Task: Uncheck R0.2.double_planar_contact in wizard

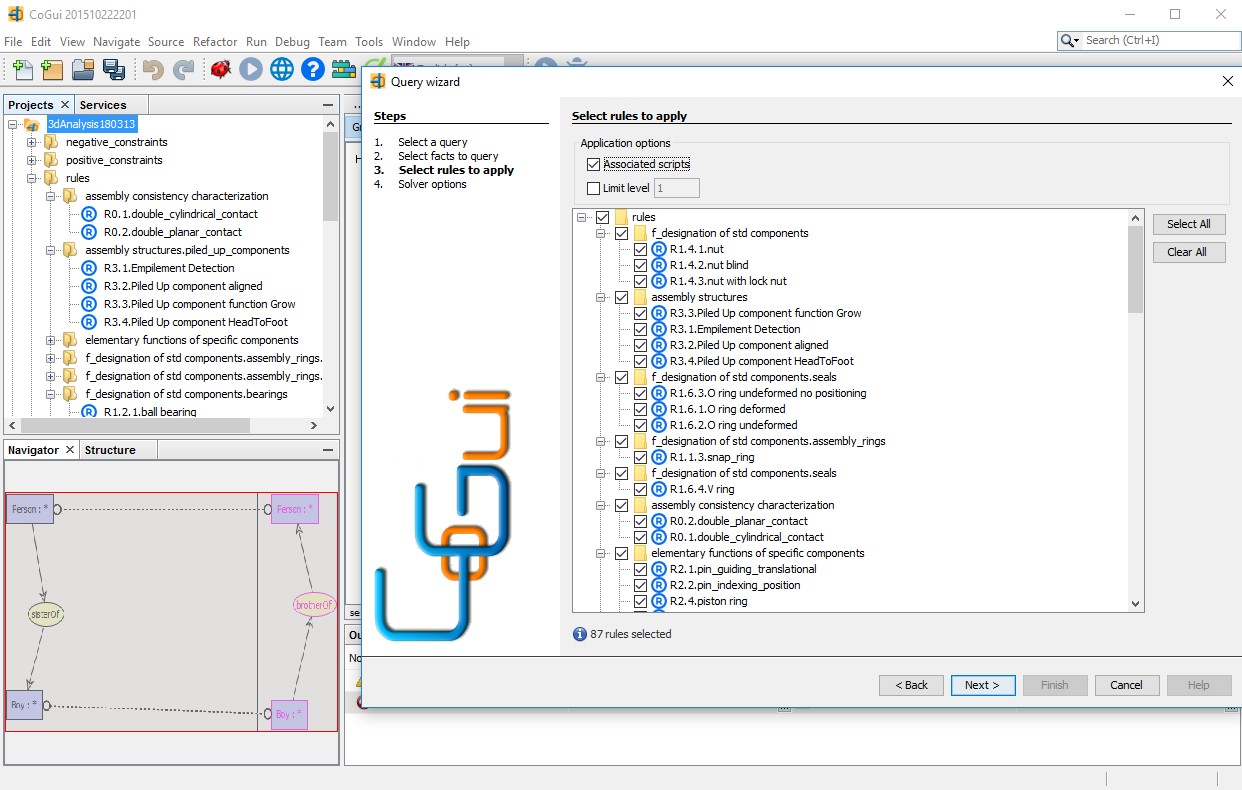Action: [641, 521]
